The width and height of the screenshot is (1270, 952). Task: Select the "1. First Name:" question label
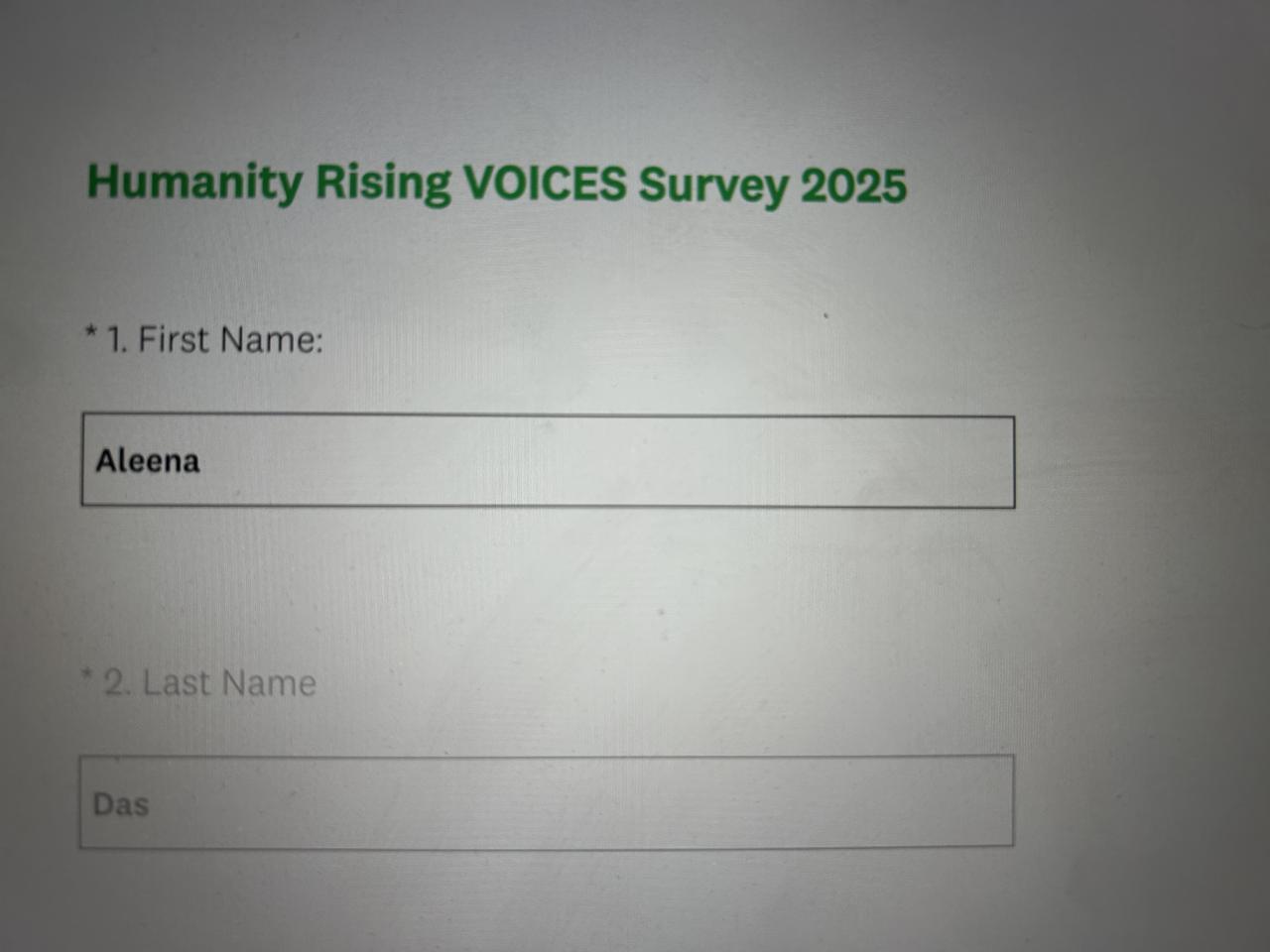coord(214,340)
